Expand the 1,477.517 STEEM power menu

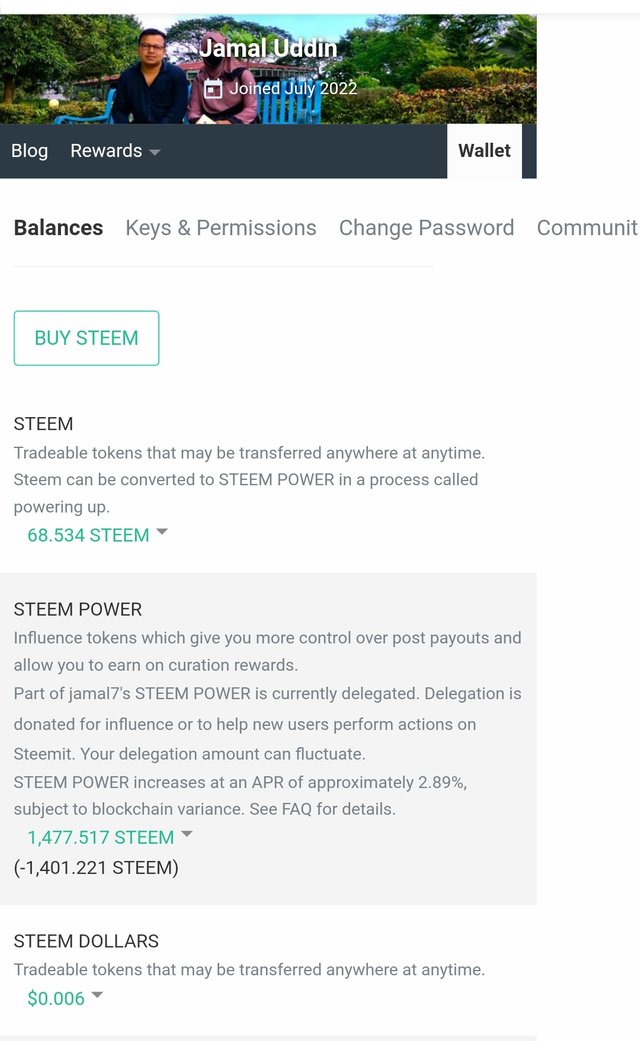coord(100,837)
